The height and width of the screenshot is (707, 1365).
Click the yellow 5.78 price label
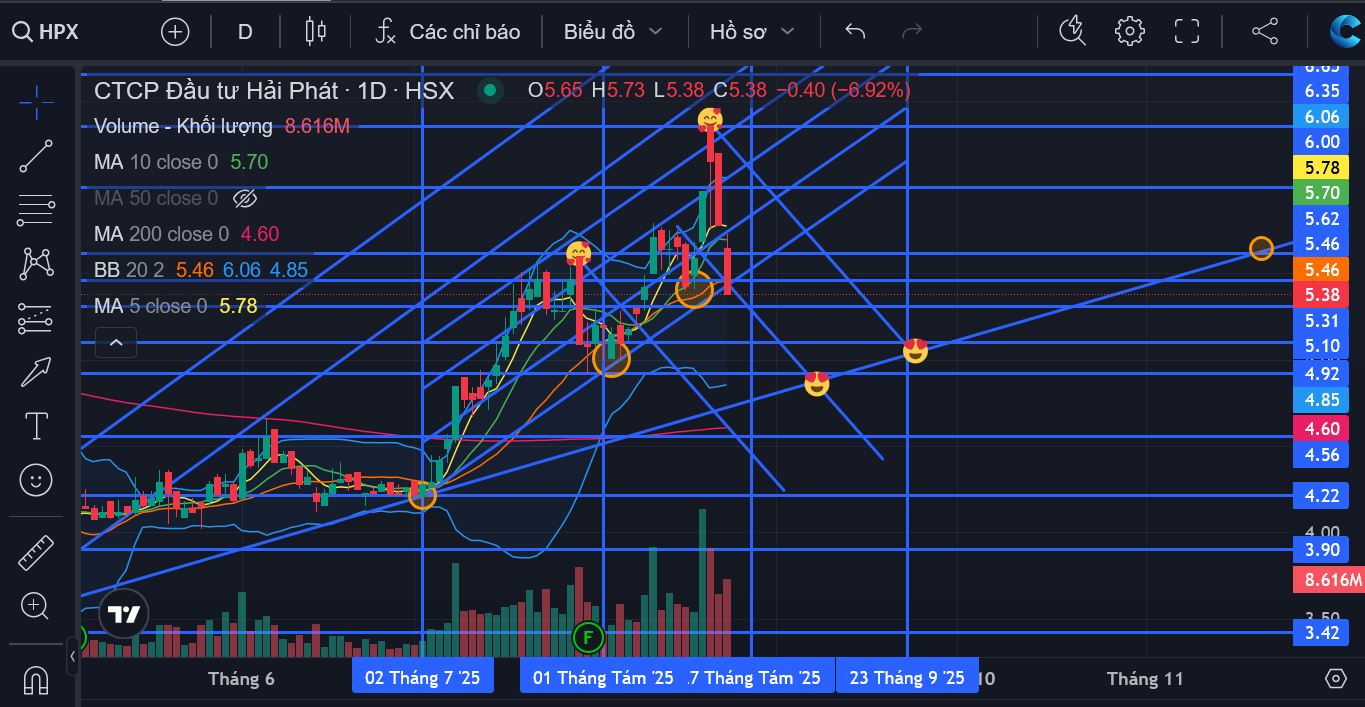(x=1322, y=168)
